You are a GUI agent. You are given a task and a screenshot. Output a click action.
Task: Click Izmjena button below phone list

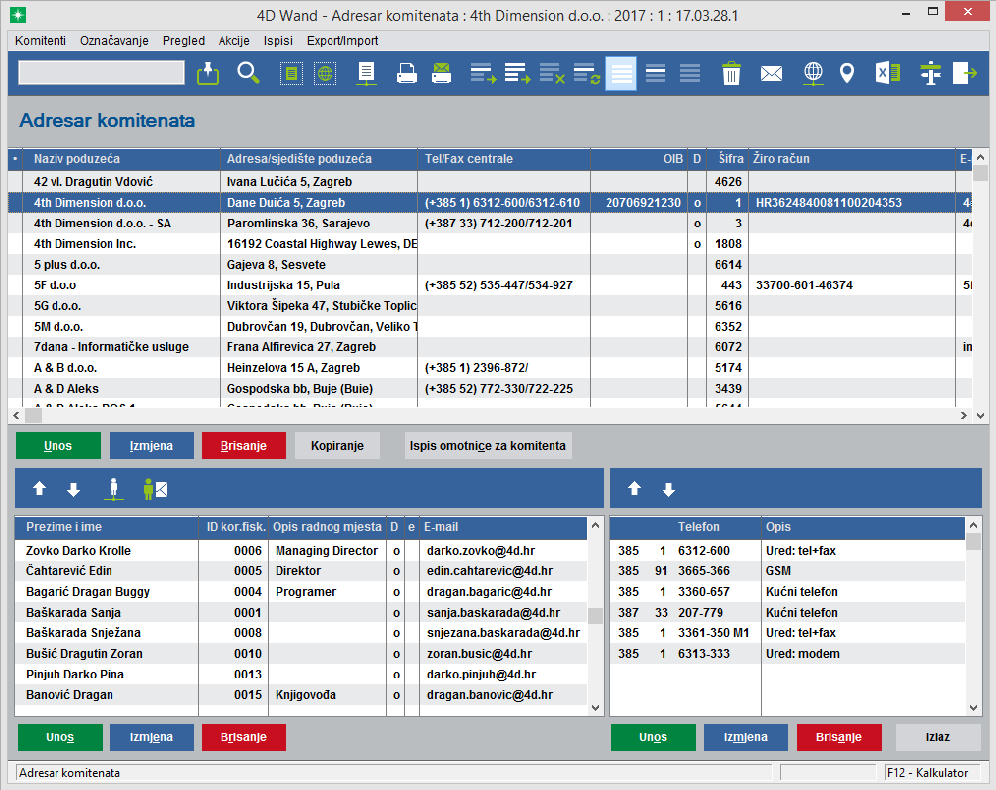coord(746,737)
